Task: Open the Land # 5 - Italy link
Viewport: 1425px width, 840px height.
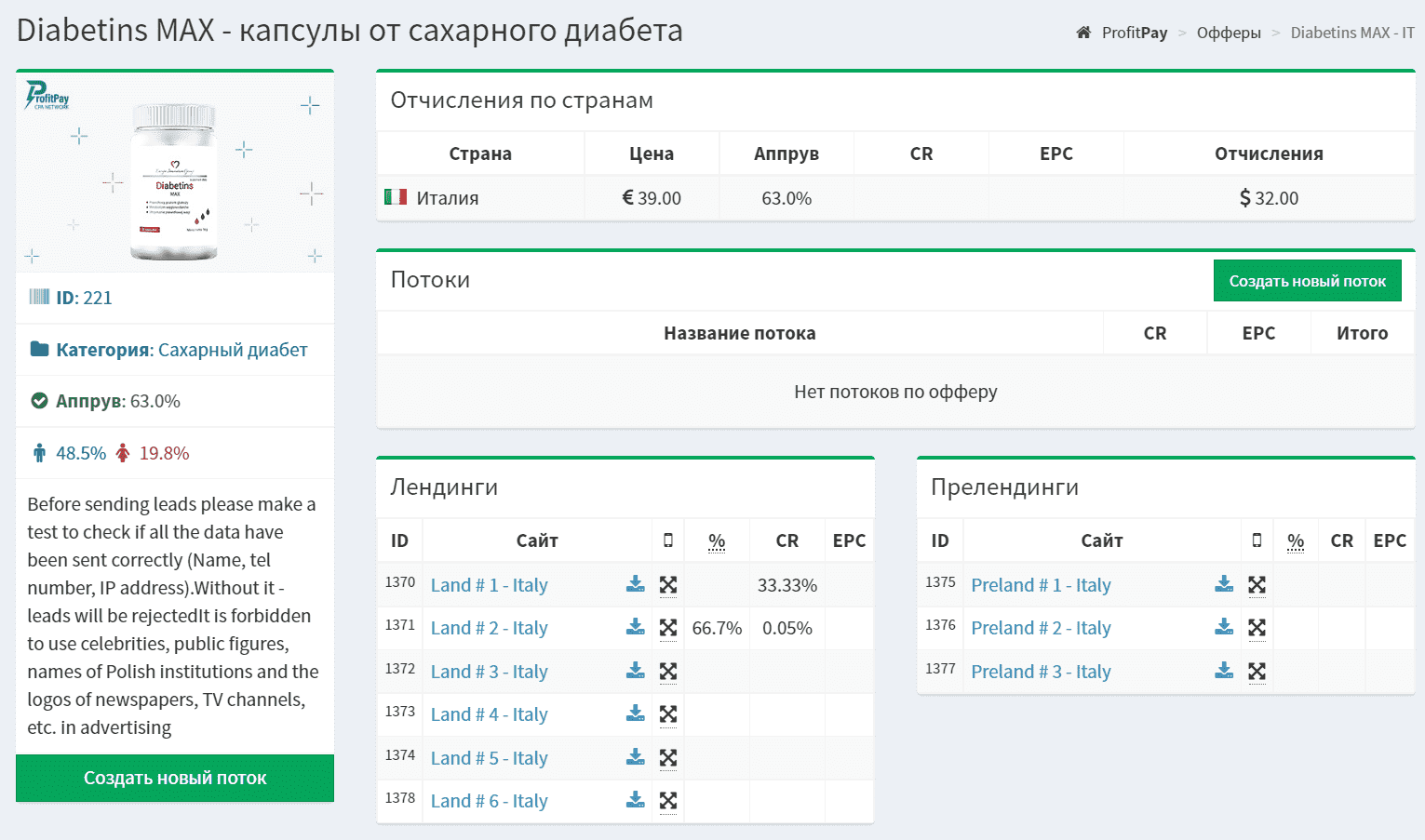Action: coord(489,758)
